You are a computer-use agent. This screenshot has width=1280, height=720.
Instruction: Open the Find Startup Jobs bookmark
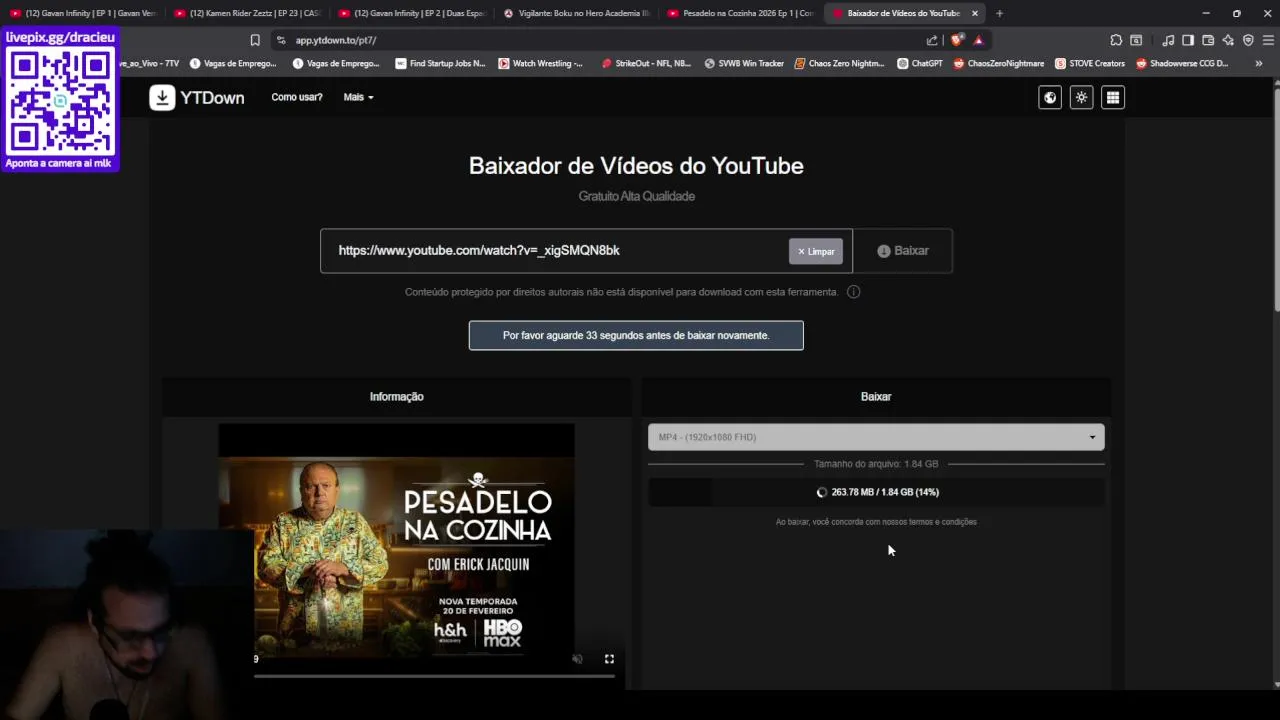[440, 63]
